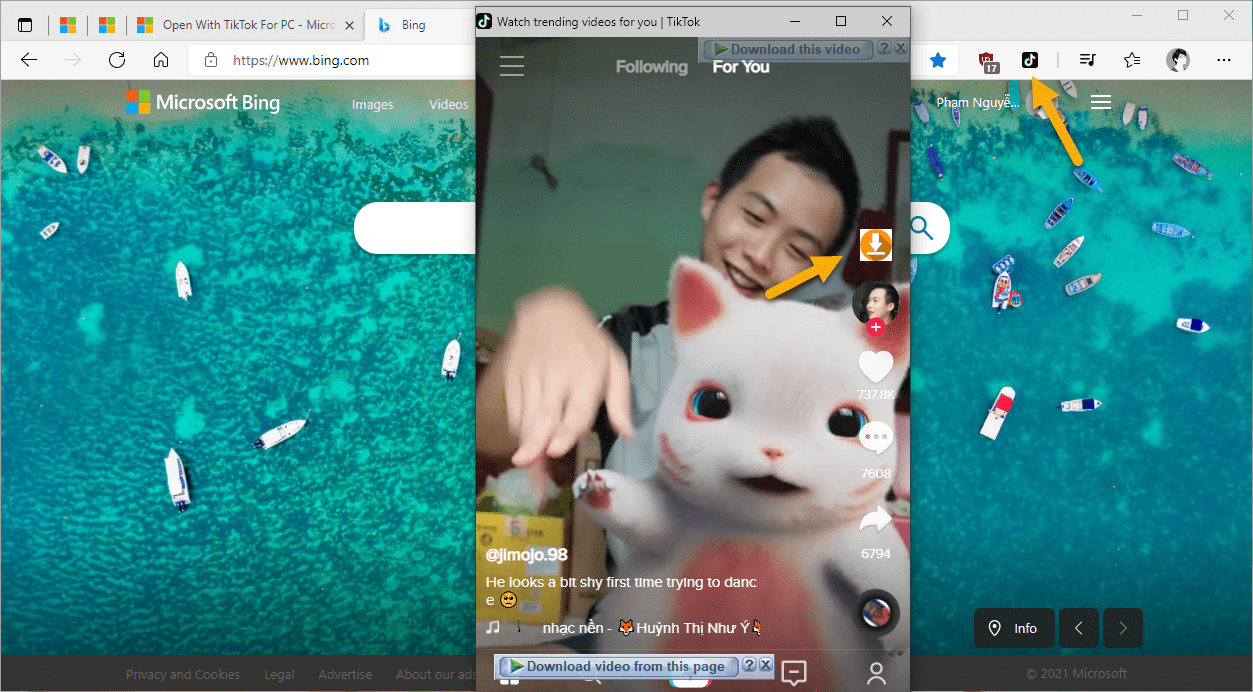
Task: Click Download video from this page
Action: (618, 666)
